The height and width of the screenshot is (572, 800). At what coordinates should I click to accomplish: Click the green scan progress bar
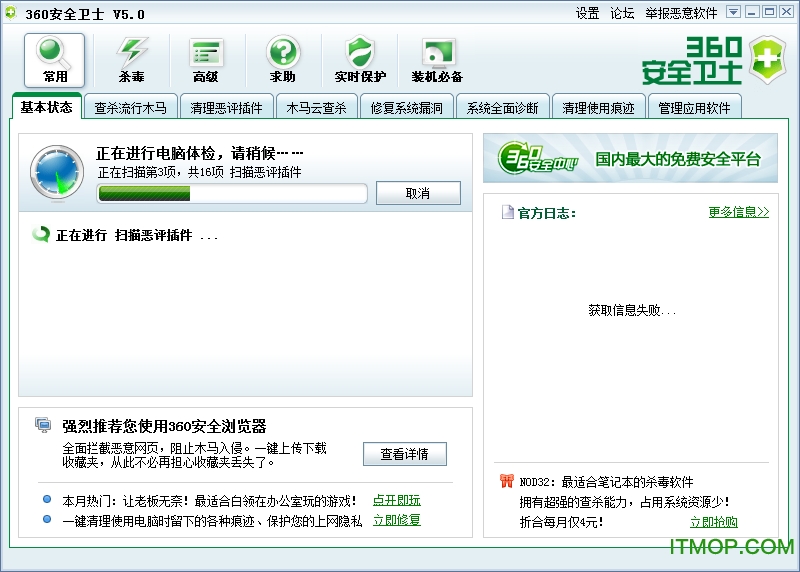pyautogui.click(x=232, y=194)
